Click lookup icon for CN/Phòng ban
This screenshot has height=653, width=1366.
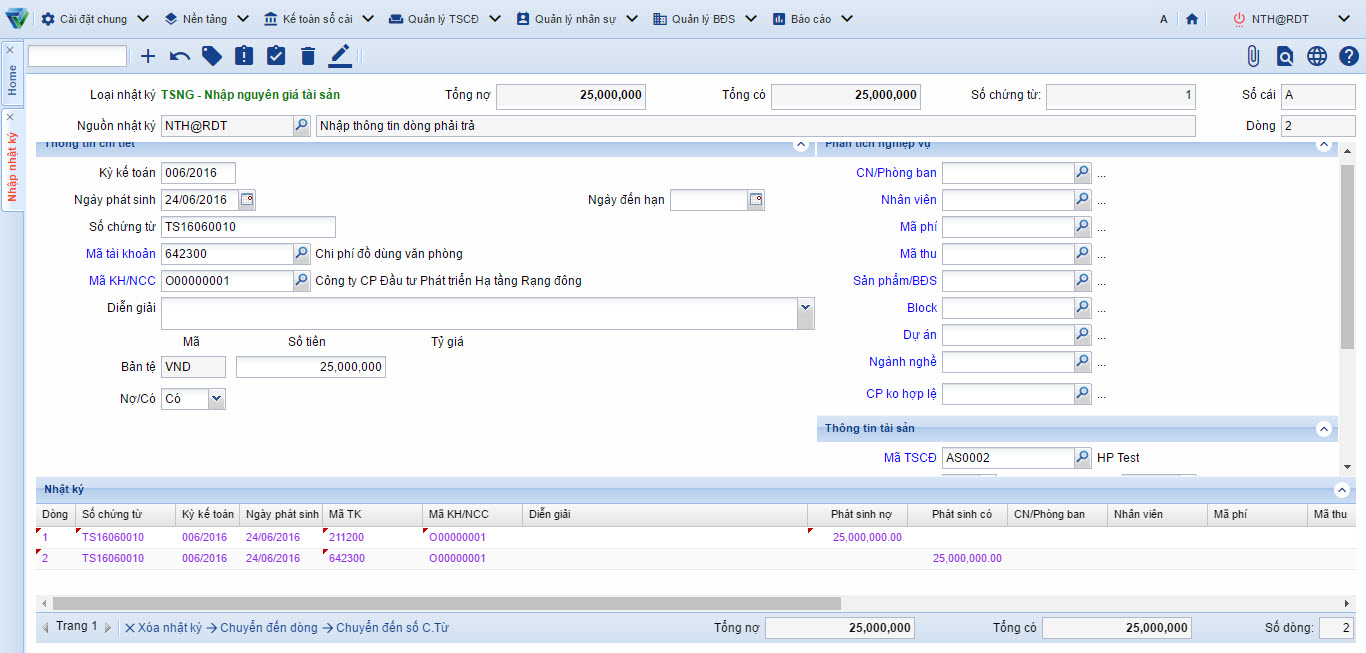(x=1083, y=173)
